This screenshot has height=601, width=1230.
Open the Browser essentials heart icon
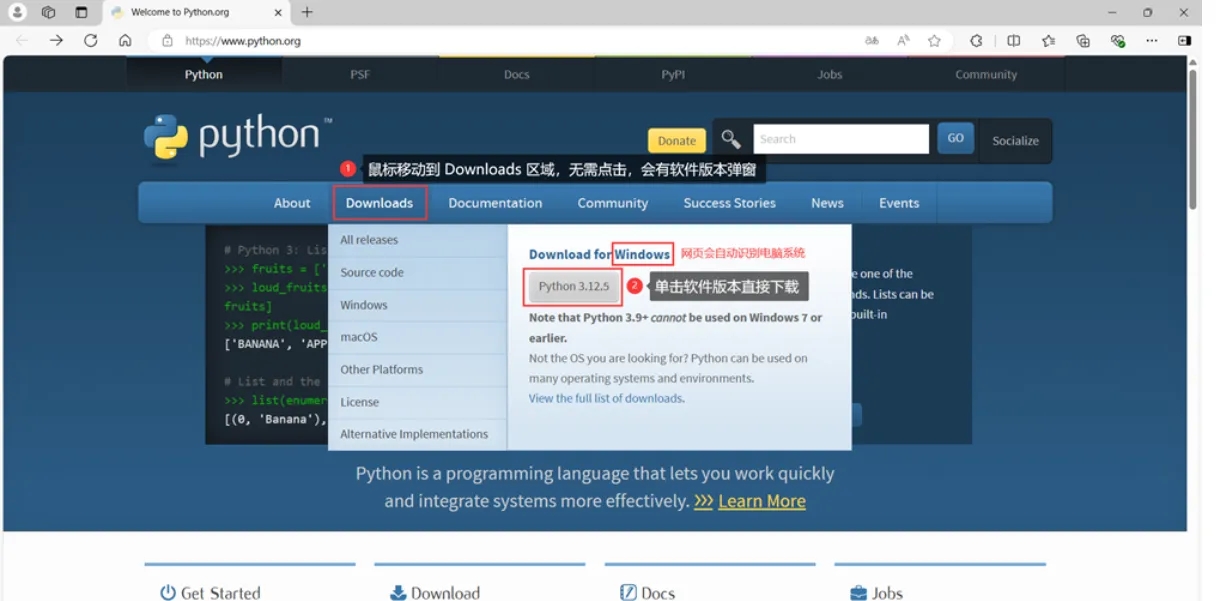[x=1118, y=41]
